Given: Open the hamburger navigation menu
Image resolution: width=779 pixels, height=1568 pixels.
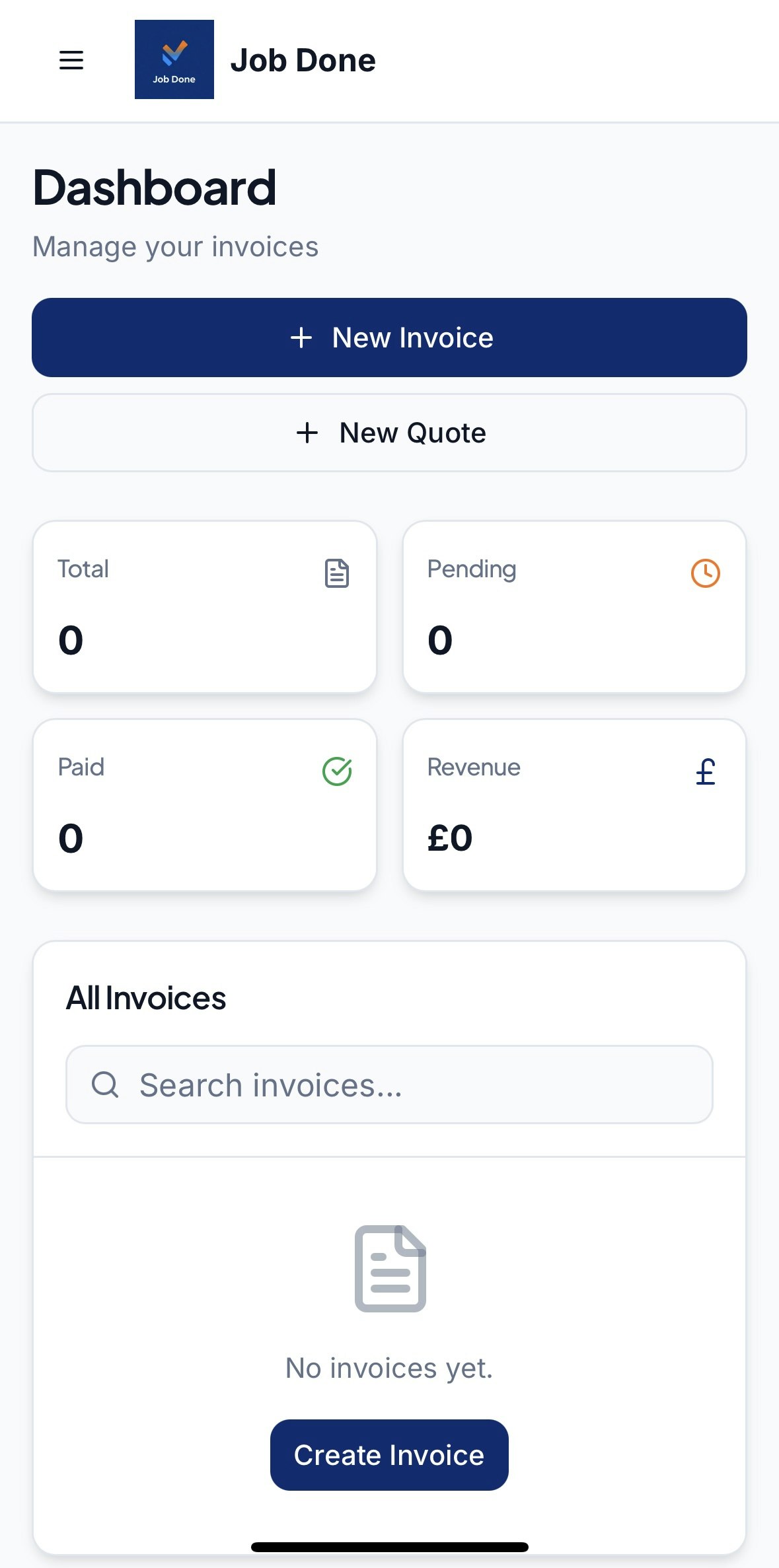Looking at the screenshot, I should [x=71, y=60].
